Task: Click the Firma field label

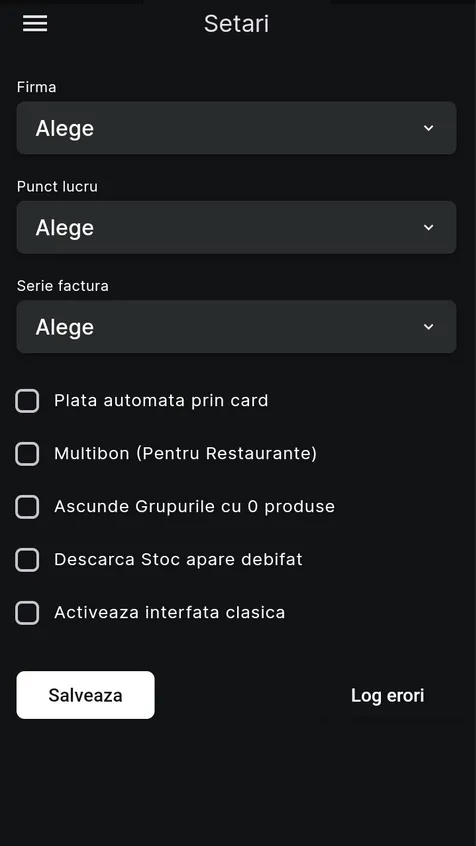Action: (x=36, y=87)
